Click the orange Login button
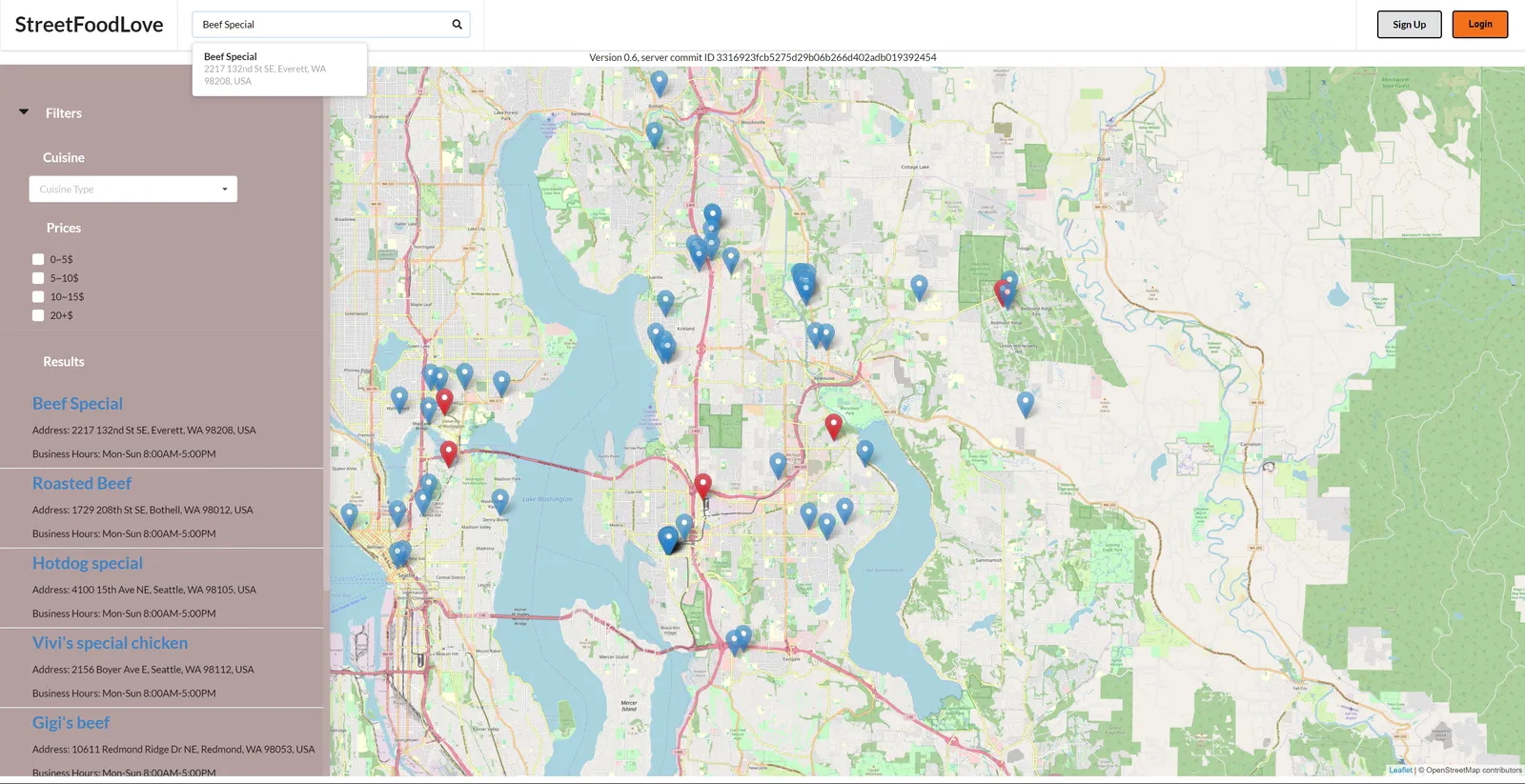The width and height of the screenshot is (1525, 784). click(x=1479, y=24)
